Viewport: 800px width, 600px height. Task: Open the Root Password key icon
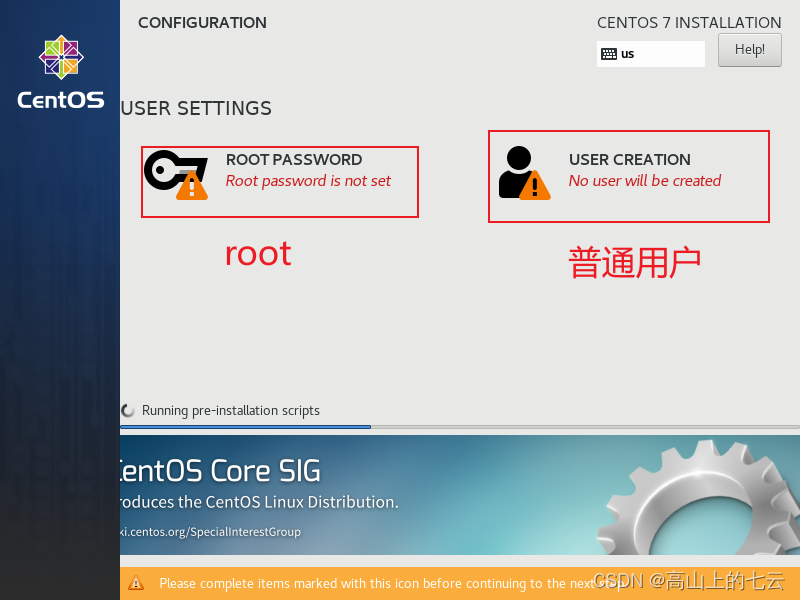176,175
